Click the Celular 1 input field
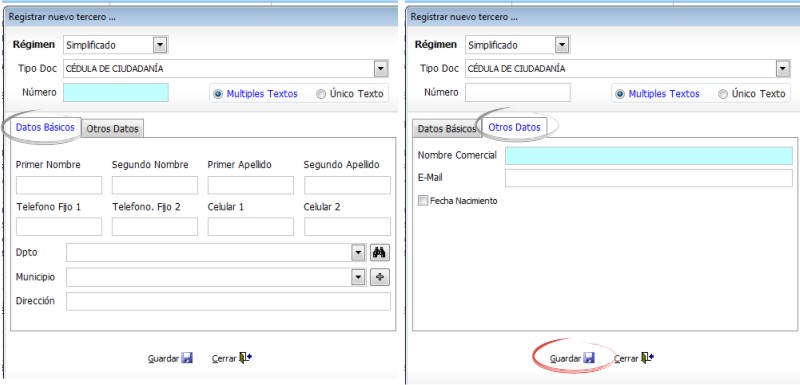800x385 pixels. click(251, 226)
